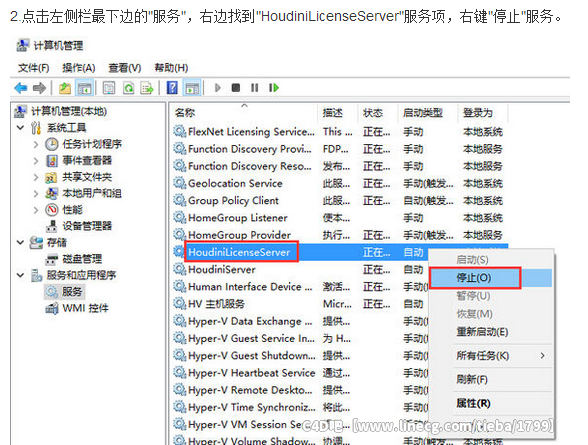
Task: Click the Refresh toolbar icon
Action: tap(129, 88)
